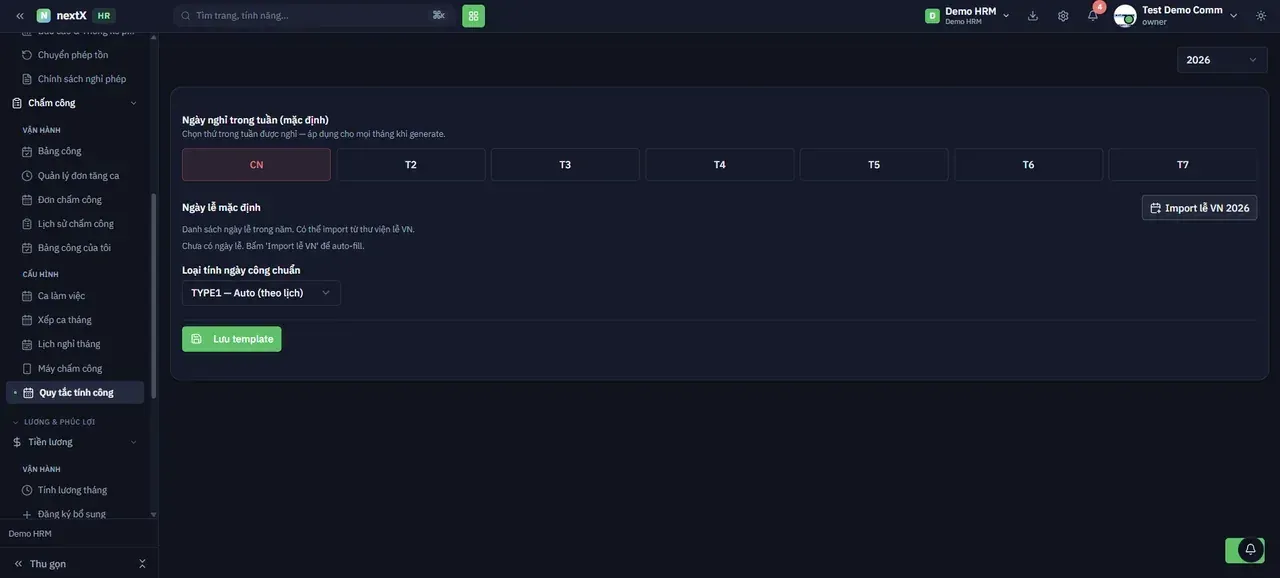Open the notifications bell with badge 4
1280x578 pixels.
[x=1093, y=16]
